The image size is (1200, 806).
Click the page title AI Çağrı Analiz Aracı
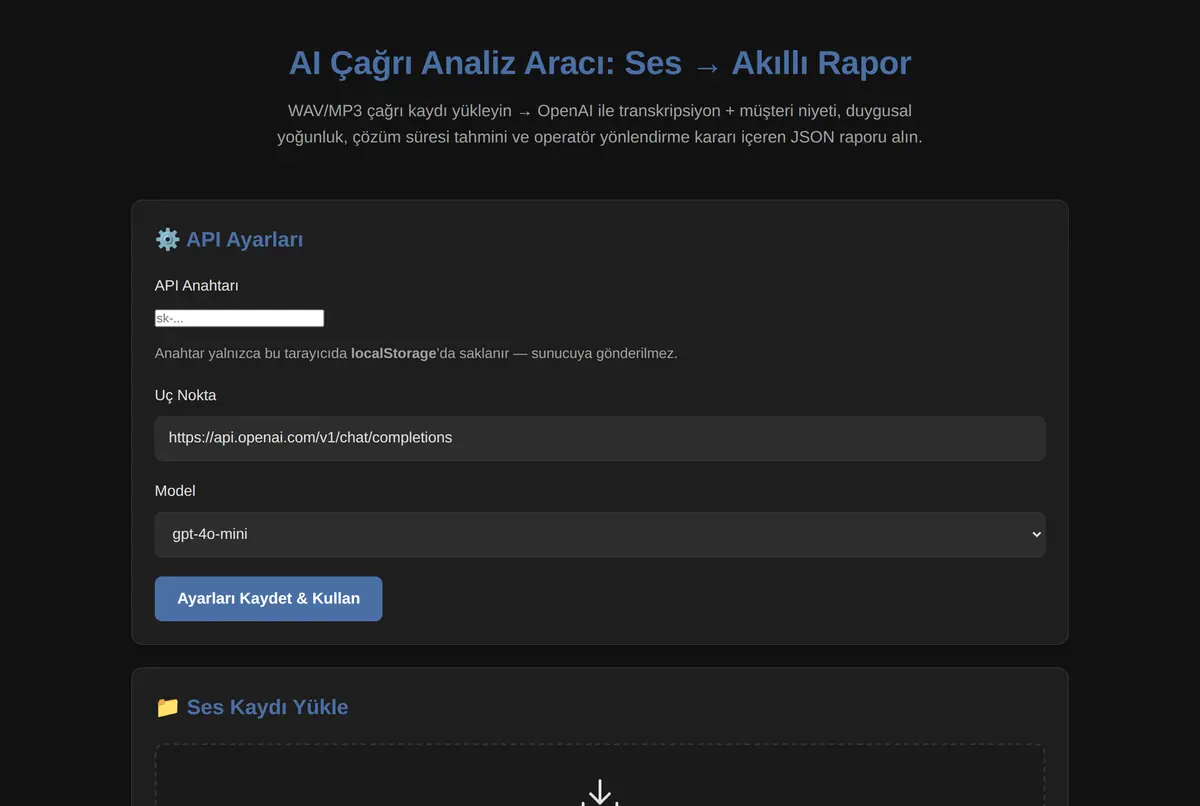click(600, 63)
